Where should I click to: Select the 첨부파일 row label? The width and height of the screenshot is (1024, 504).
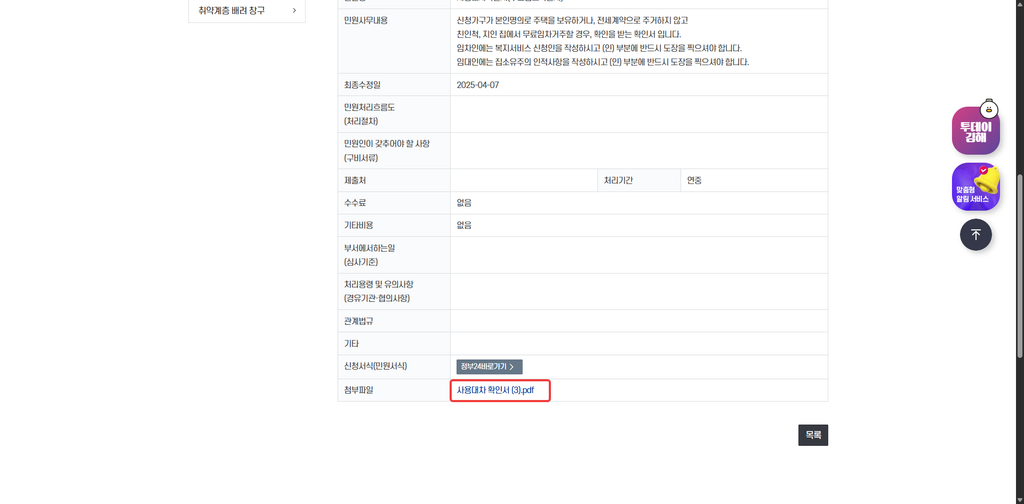[359, 390]
